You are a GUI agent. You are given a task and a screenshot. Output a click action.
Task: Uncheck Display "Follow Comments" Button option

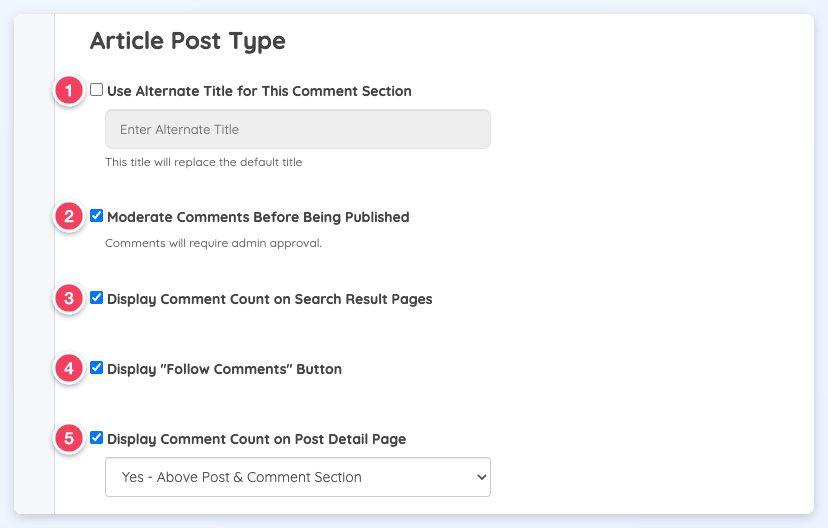96,367
